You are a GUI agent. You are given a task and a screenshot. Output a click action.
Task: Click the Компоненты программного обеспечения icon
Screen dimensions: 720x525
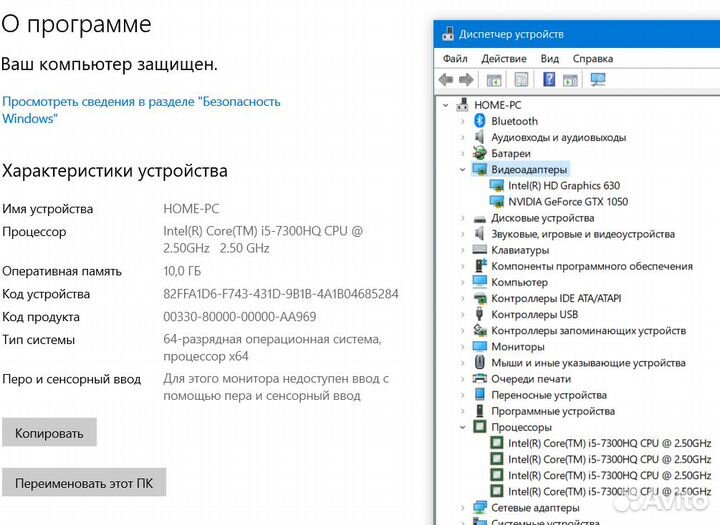(479, 266)
